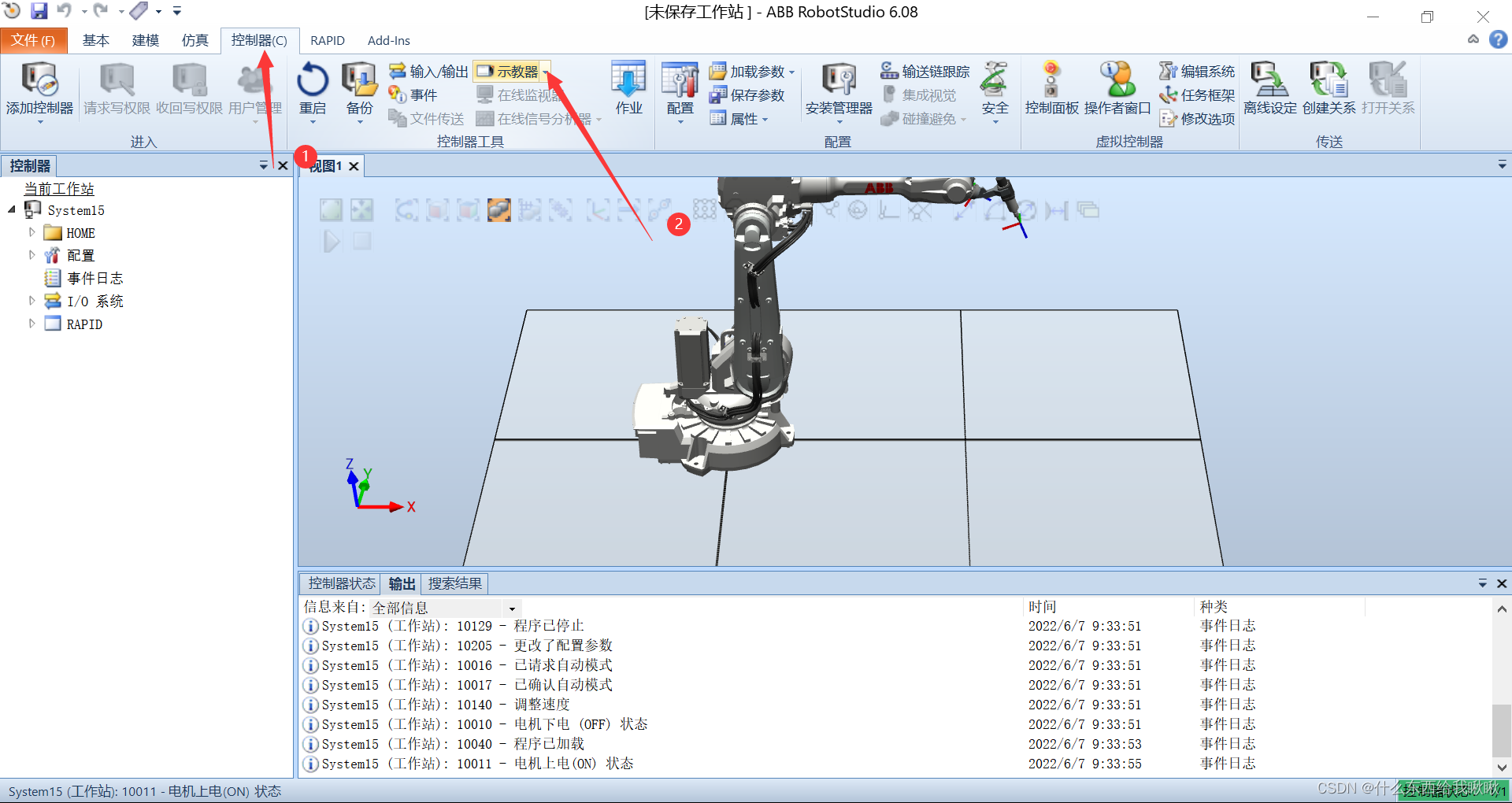The image size is (1512, 803).
Task: Click the 当前工作站 link
Action: 59,189
